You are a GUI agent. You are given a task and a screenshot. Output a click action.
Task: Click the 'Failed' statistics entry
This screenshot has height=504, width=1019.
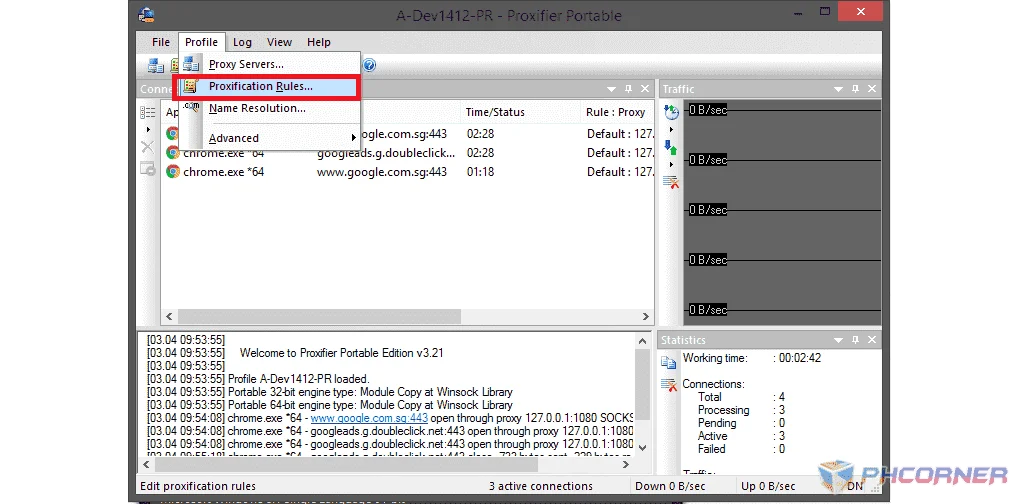pos(712,449)
